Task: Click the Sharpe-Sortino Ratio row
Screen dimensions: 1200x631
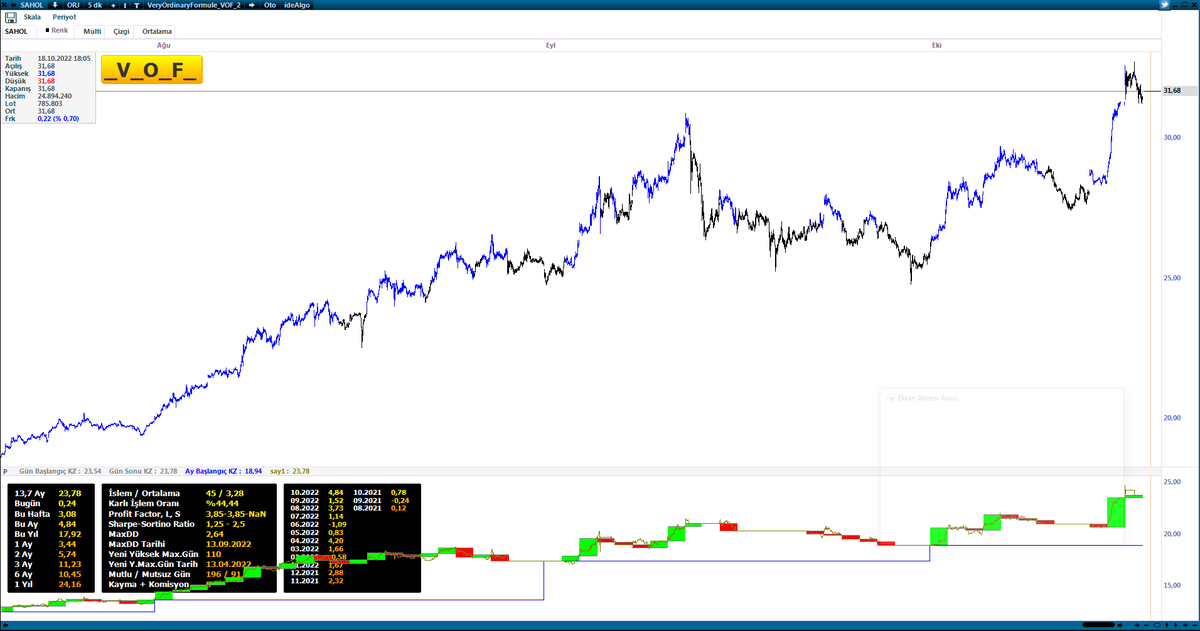Action: pos(176,523)
